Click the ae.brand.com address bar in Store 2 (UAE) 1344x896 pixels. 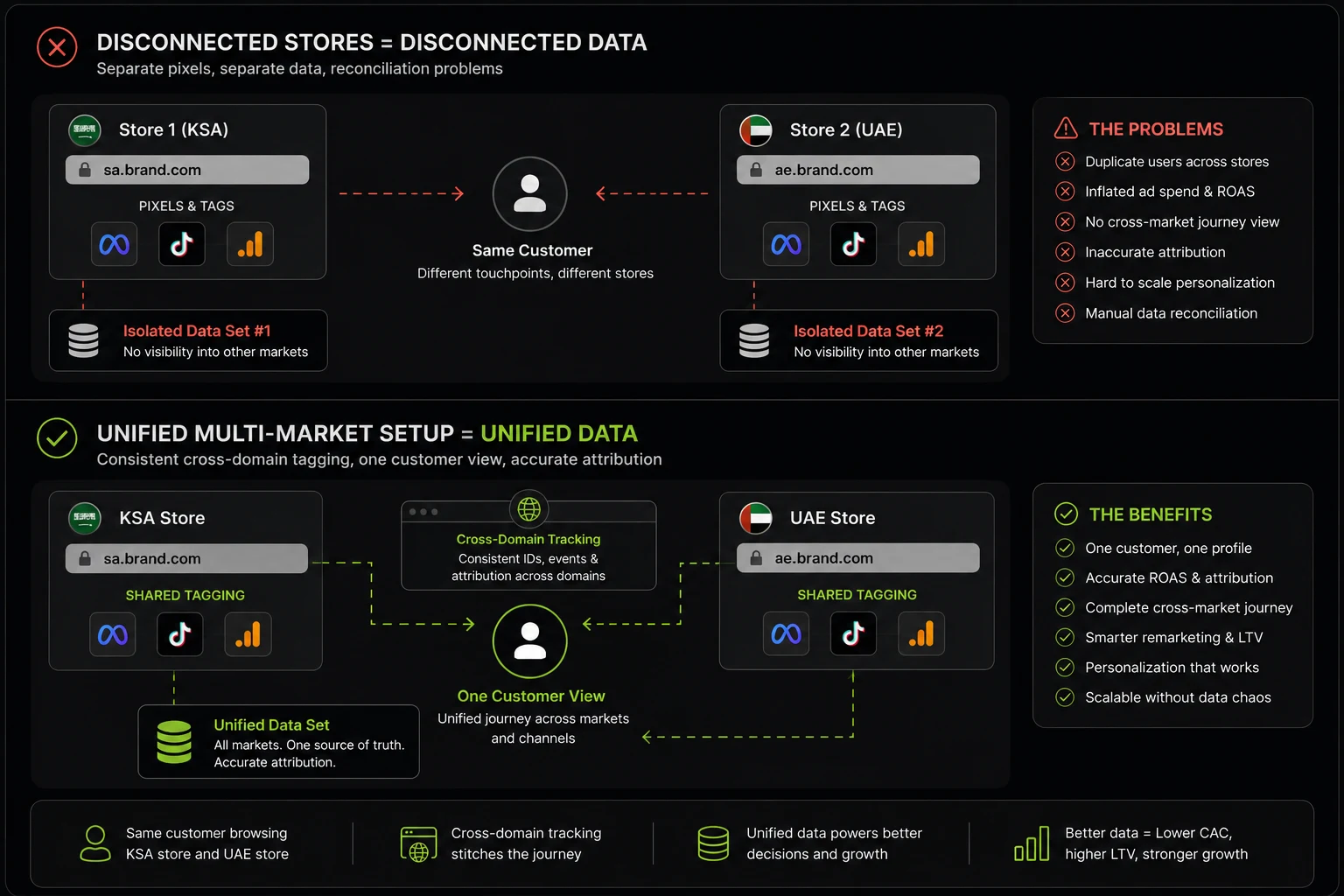858,170
